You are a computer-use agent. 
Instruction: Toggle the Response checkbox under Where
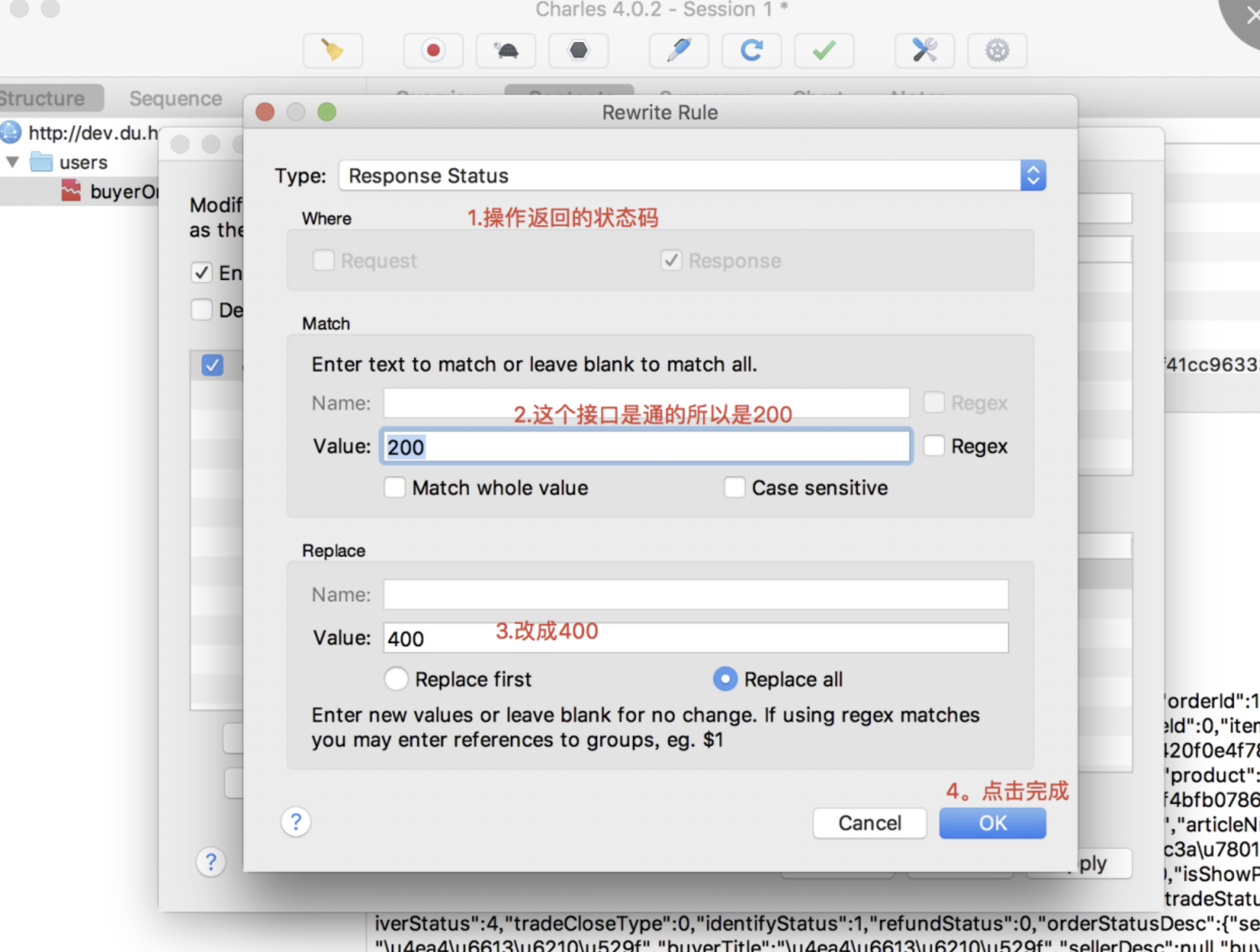(x=671, y=260)
